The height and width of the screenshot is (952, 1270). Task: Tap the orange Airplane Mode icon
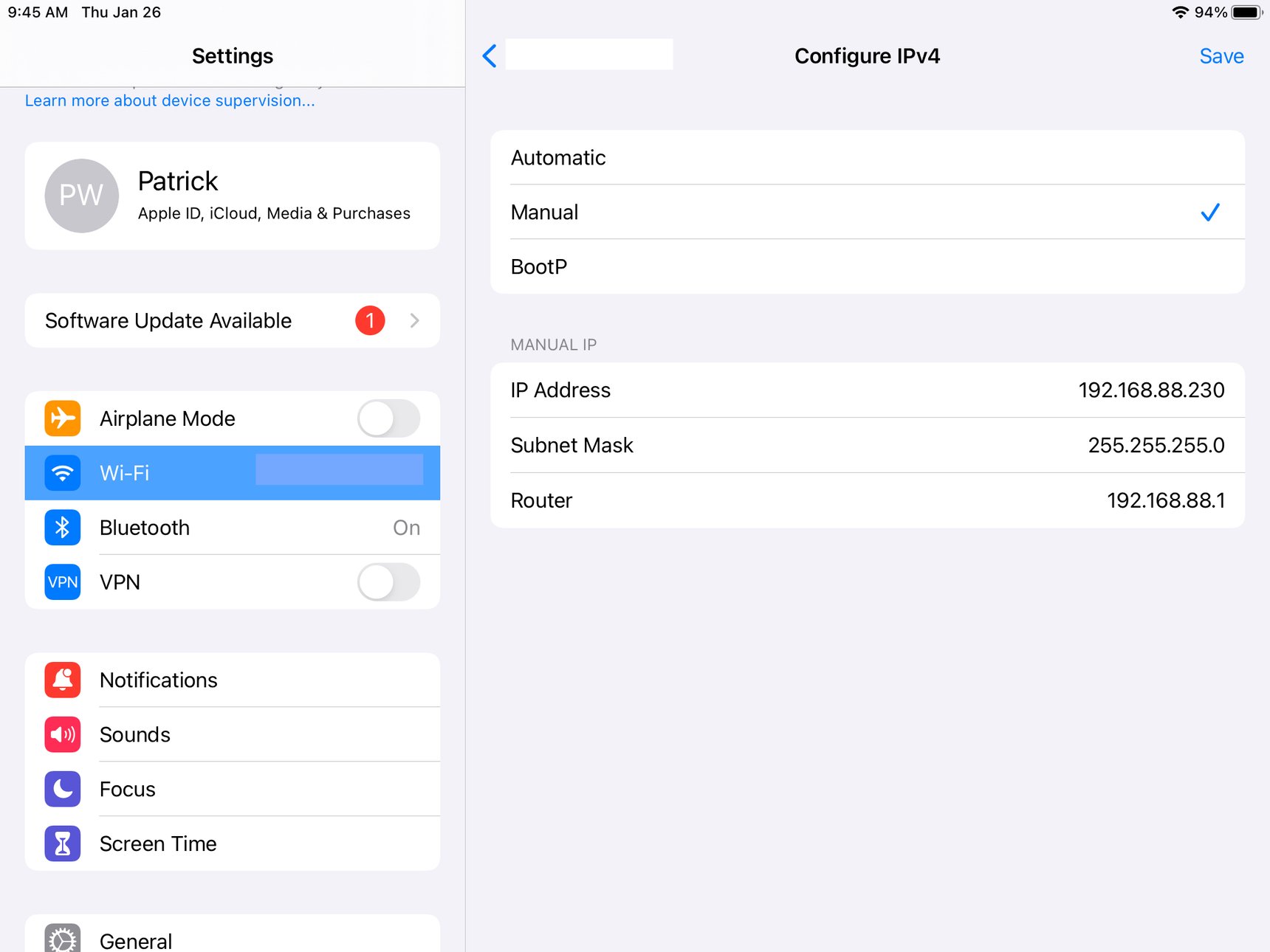63,418
